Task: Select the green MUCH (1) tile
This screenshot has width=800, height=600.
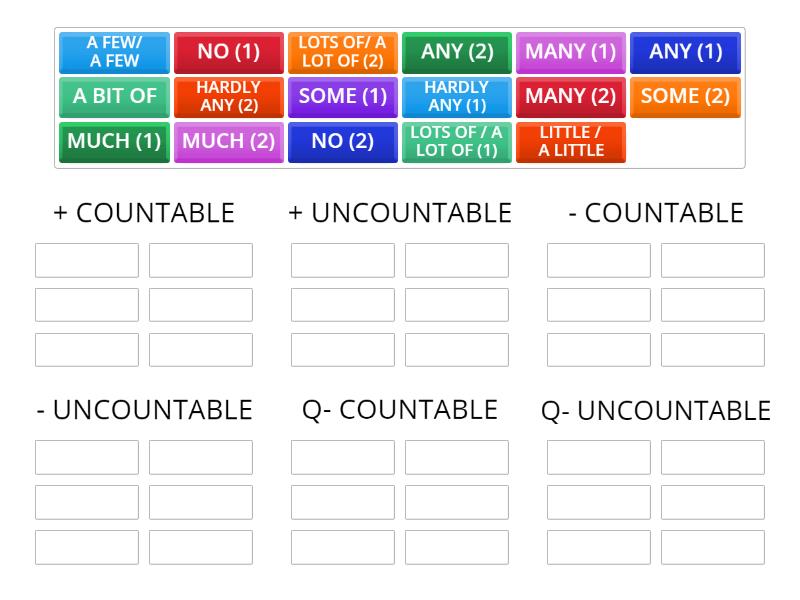Action: pyautogui.click(x=114, y=142)
